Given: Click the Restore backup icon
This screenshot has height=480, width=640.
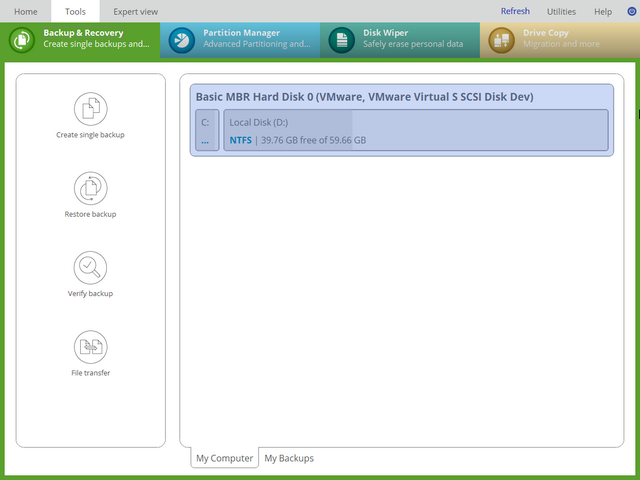Looking at the screenshot, I should coord(90,188).
